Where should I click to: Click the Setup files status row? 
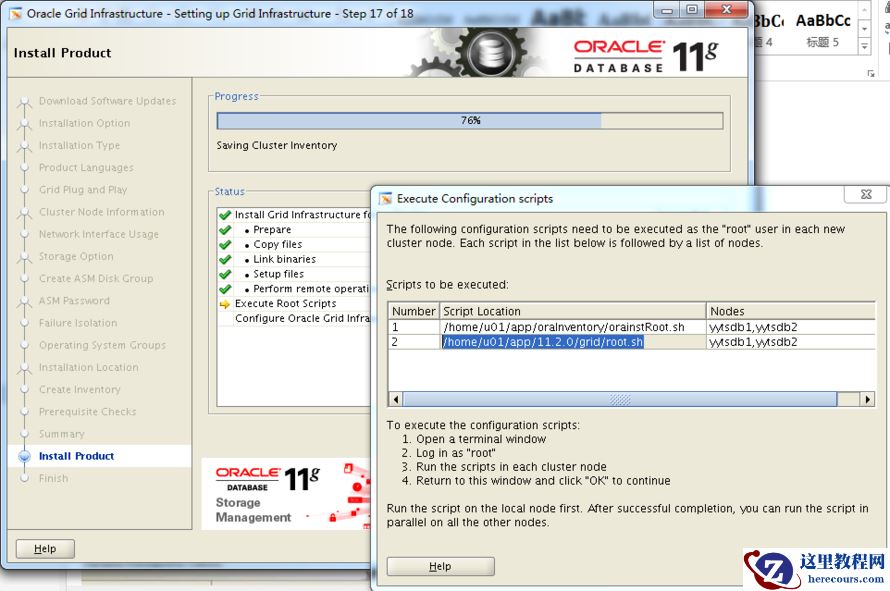(293, 274)
